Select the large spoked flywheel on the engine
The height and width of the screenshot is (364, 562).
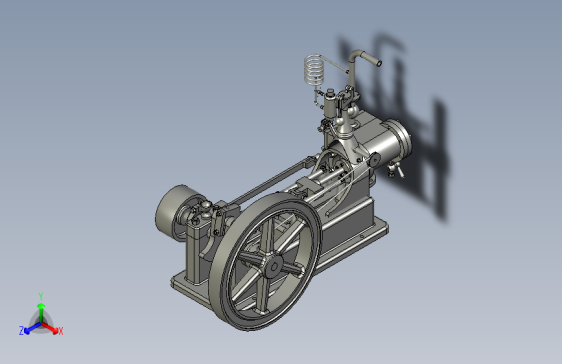(264, 262)
